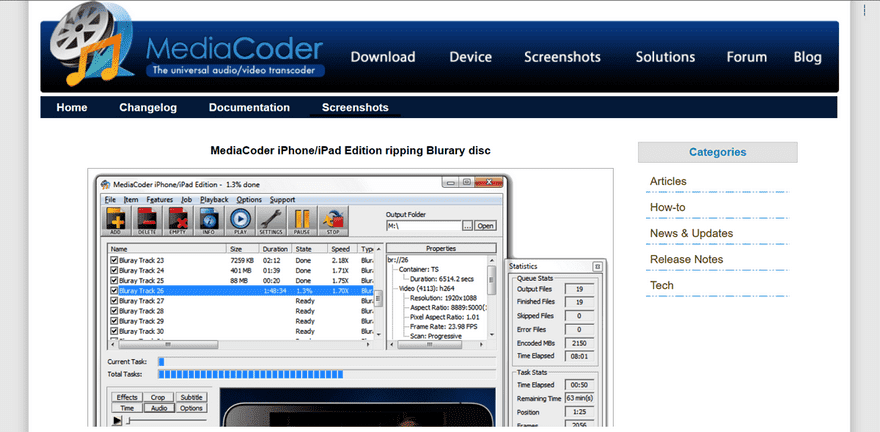Click the Audio button

(x=159, y=408)
